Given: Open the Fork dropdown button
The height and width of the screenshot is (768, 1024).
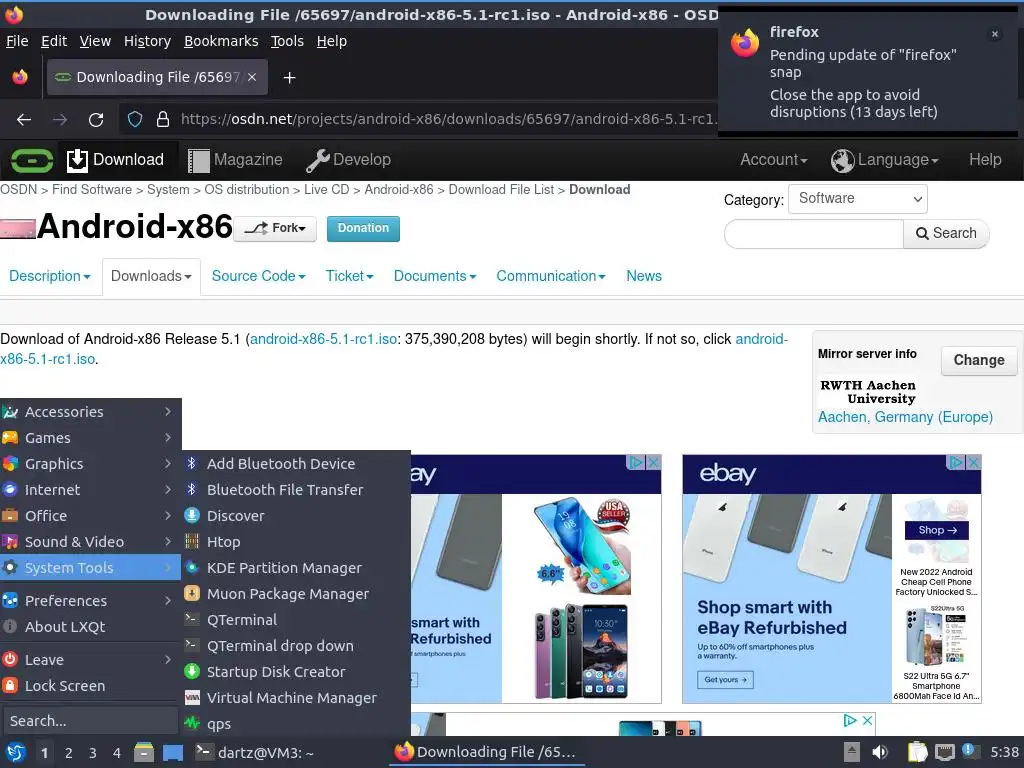Looking at the screenshot, I should 275,229.
